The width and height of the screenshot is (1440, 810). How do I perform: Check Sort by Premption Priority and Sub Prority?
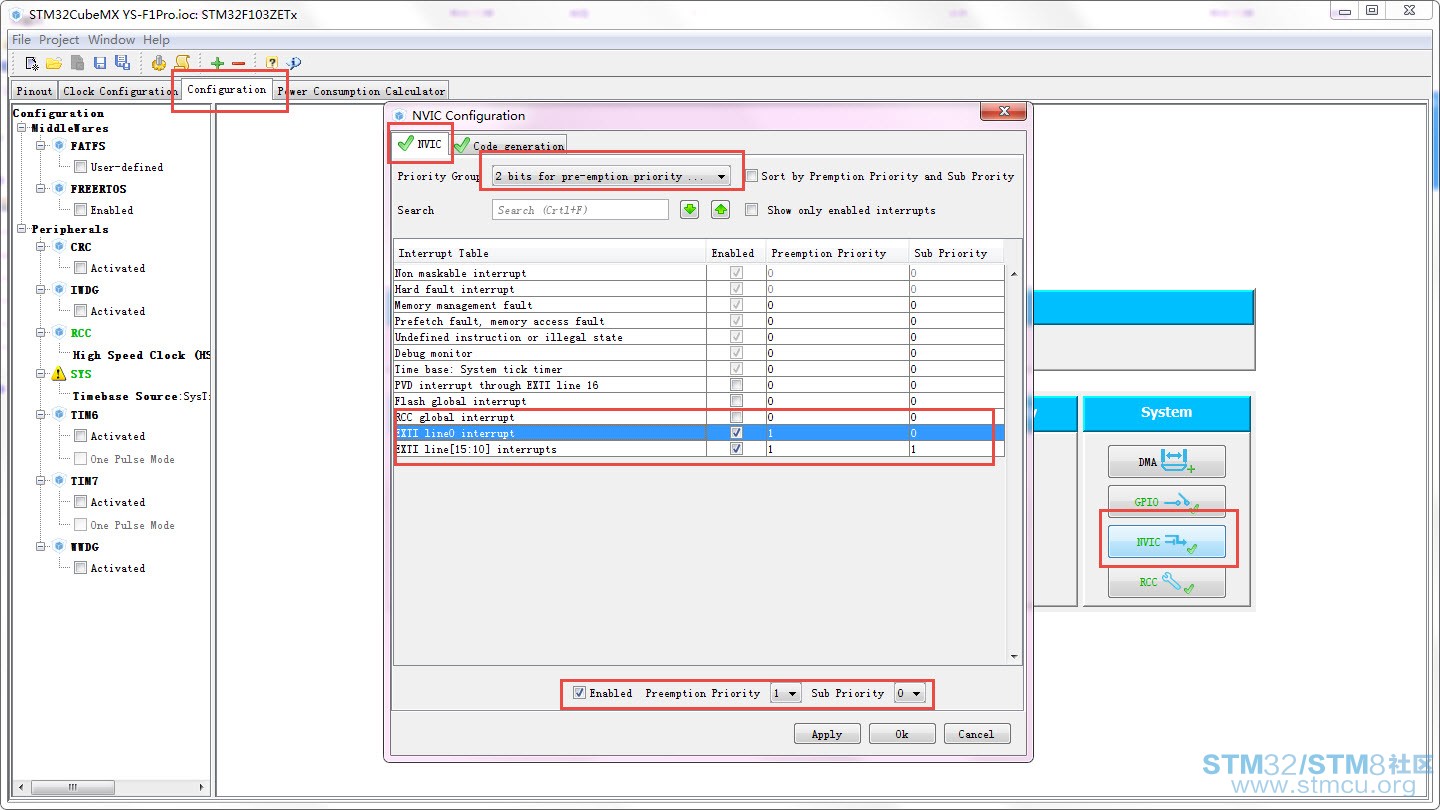click(752, 176)
